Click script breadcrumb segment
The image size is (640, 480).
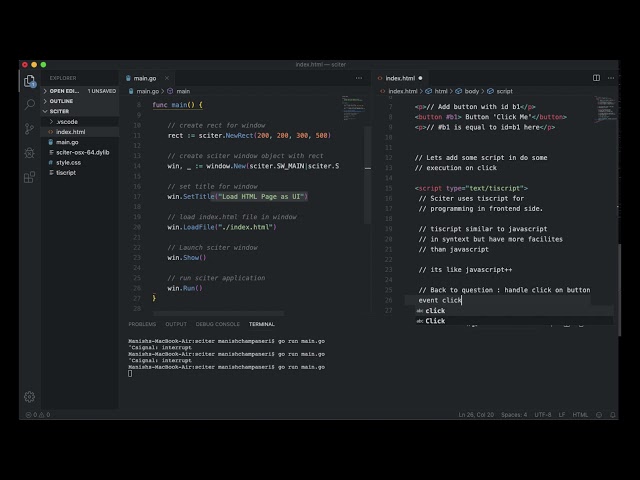[x=500, y=91]
